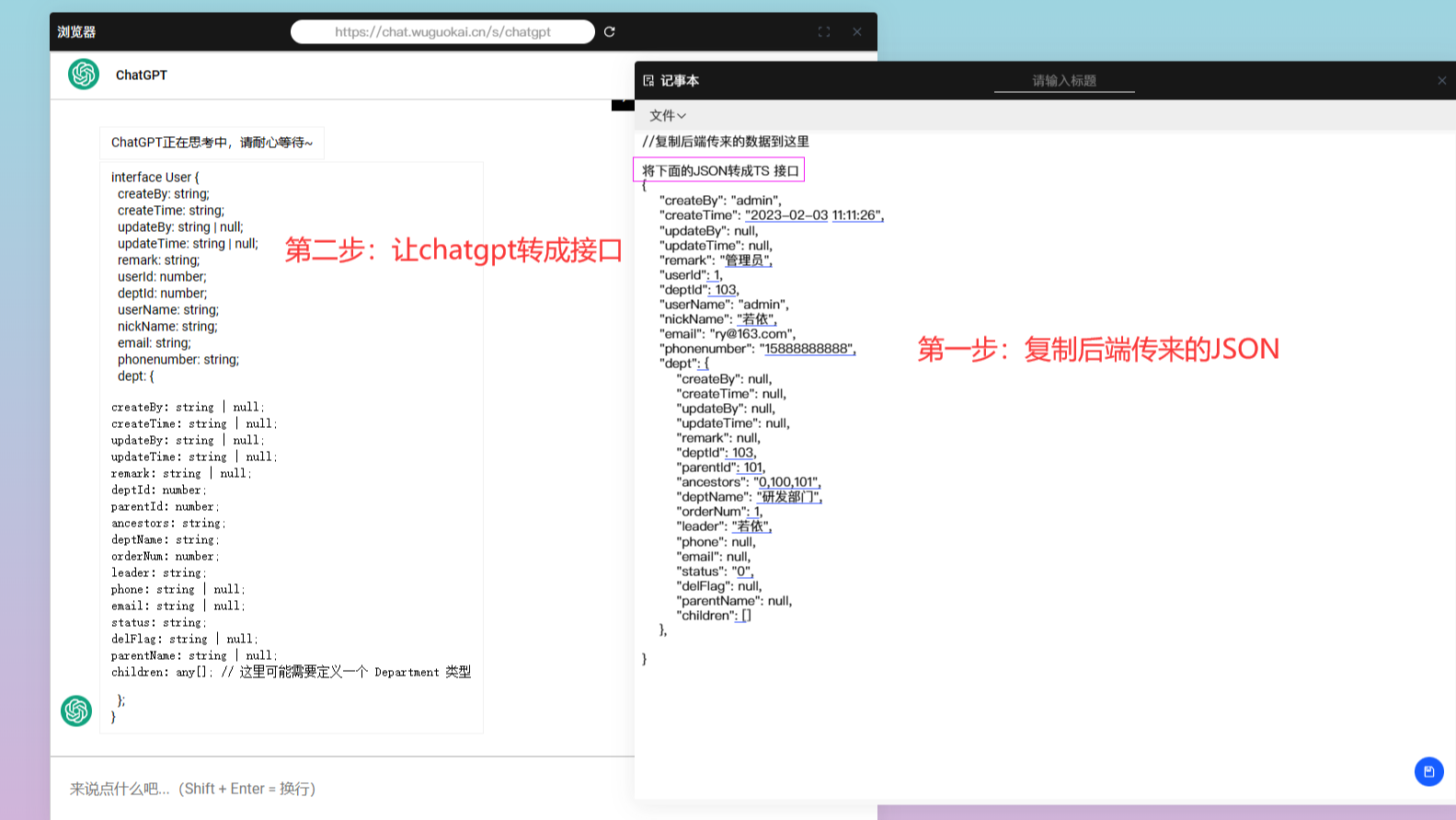
Task: Click the 'dept: {' line in ChatGPT reply
Action: [135, 375]
